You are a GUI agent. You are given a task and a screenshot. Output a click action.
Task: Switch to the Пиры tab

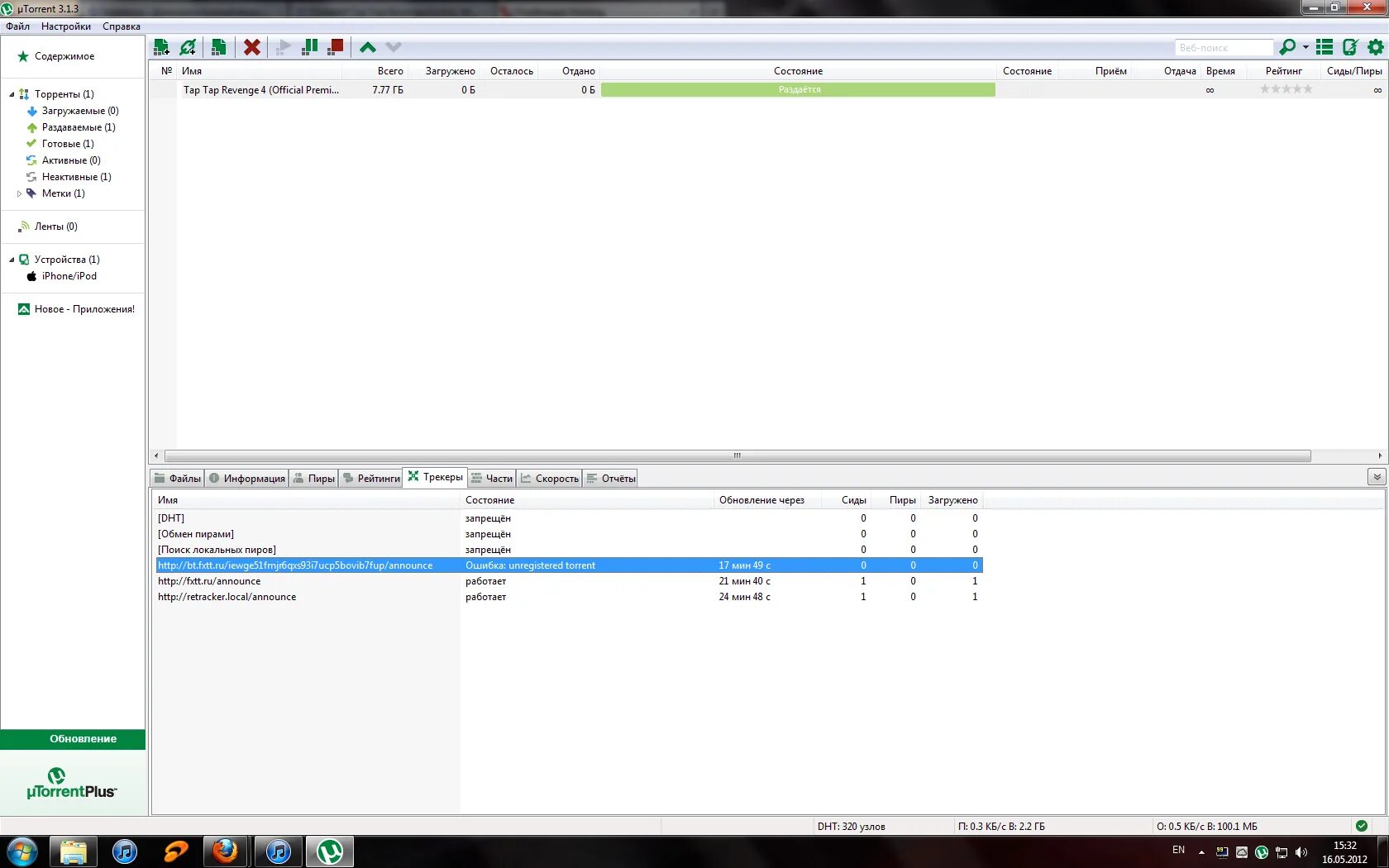click(314, 479)
